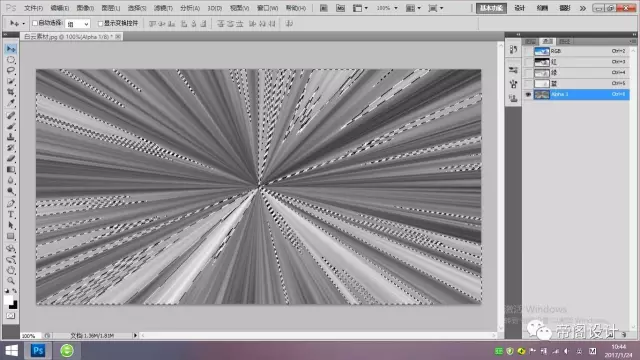Expand more workspaces double-arrow
Viewport: 640px width, 360px height.
click(x=582, y=8)
